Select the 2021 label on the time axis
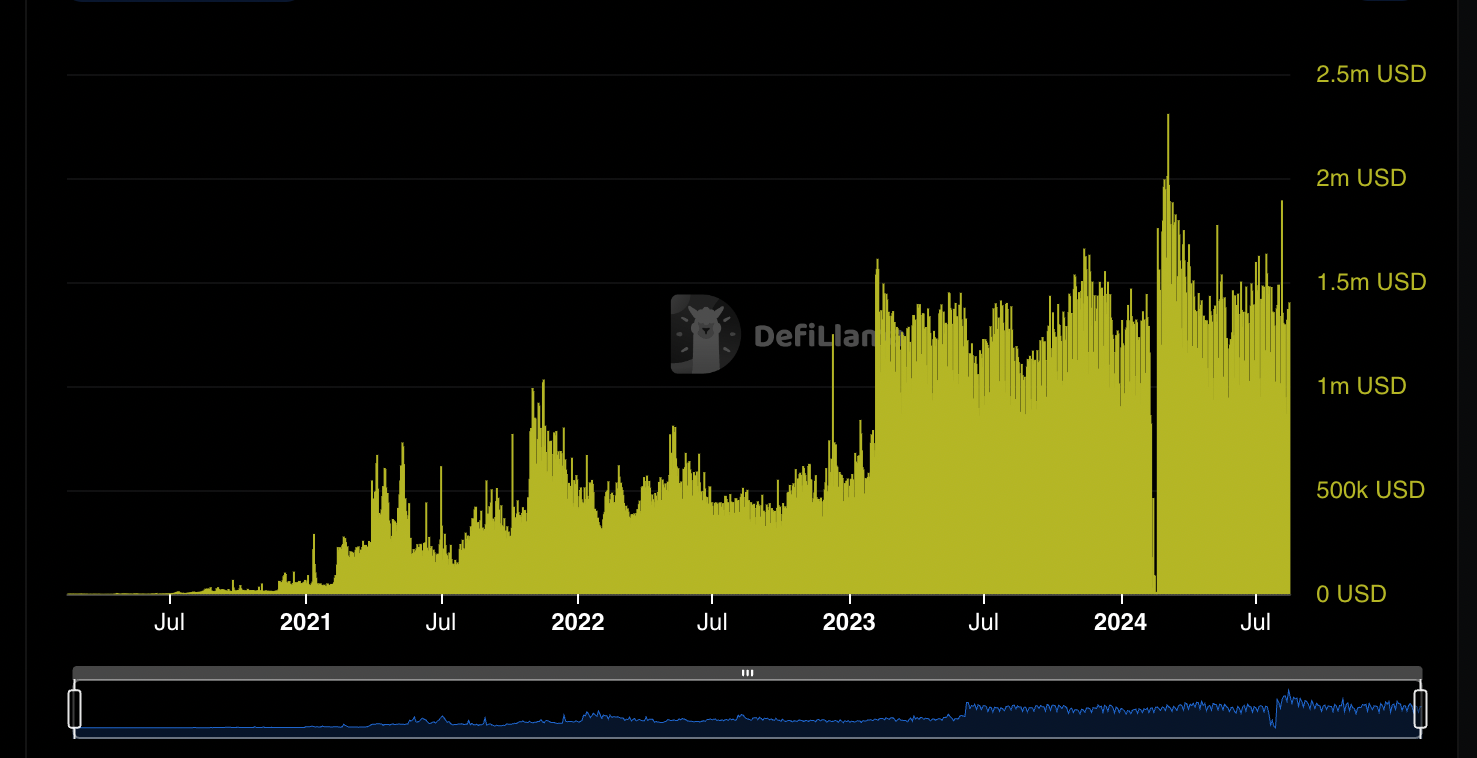1477x758 pixels. click(305, 623)
